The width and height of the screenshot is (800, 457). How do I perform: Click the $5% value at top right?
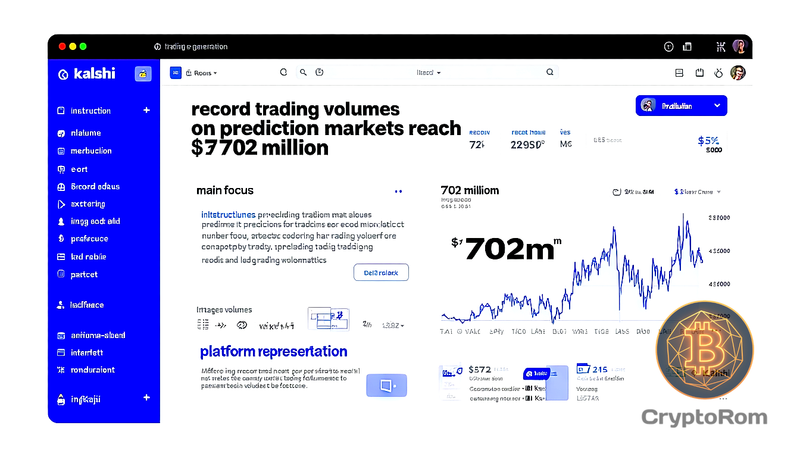pos(708,140)
